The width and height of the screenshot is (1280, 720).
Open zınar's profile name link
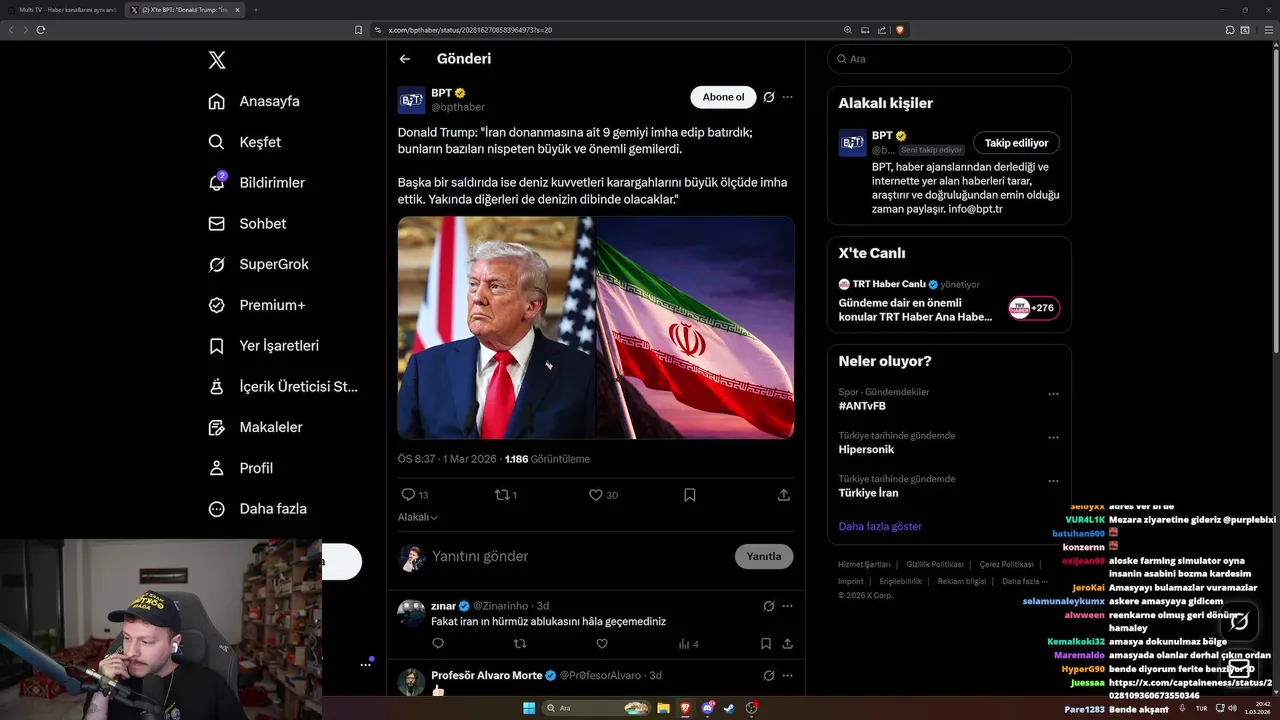click(443, 606)
